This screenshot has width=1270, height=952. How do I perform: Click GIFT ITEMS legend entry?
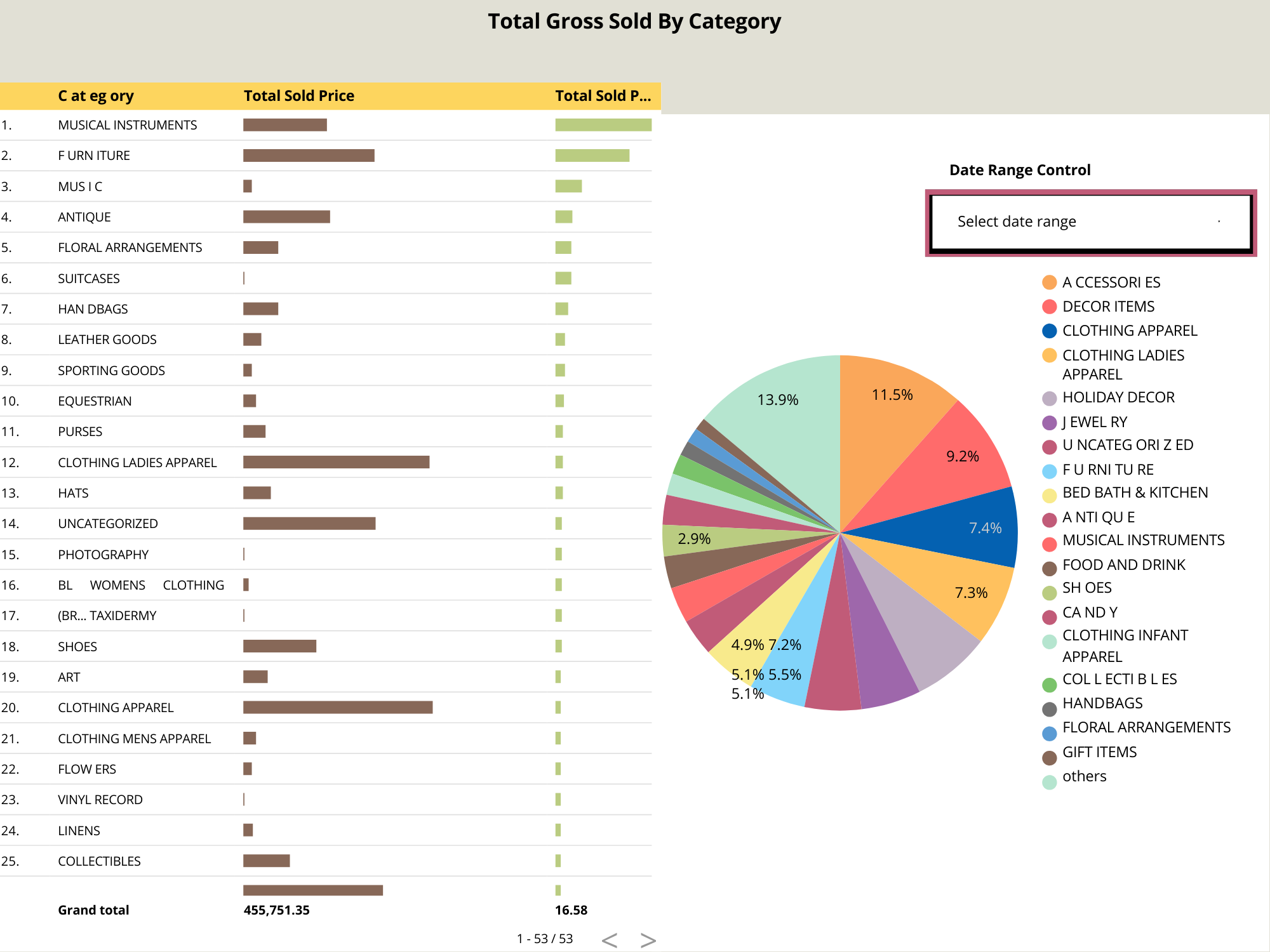1099,752
